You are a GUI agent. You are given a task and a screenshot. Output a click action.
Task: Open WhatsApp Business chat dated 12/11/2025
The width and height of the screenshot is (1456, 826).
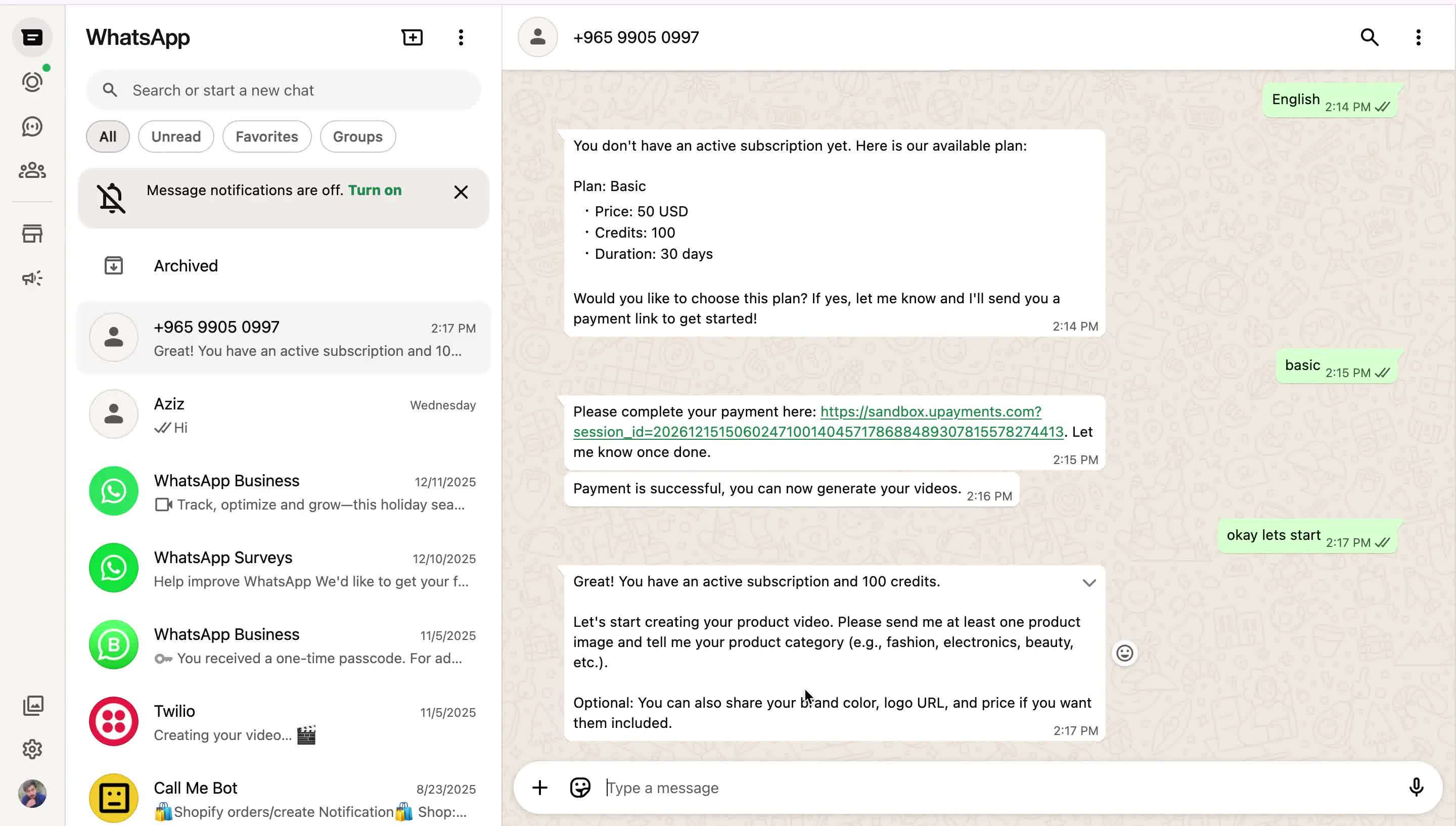[x=284, y=492]
